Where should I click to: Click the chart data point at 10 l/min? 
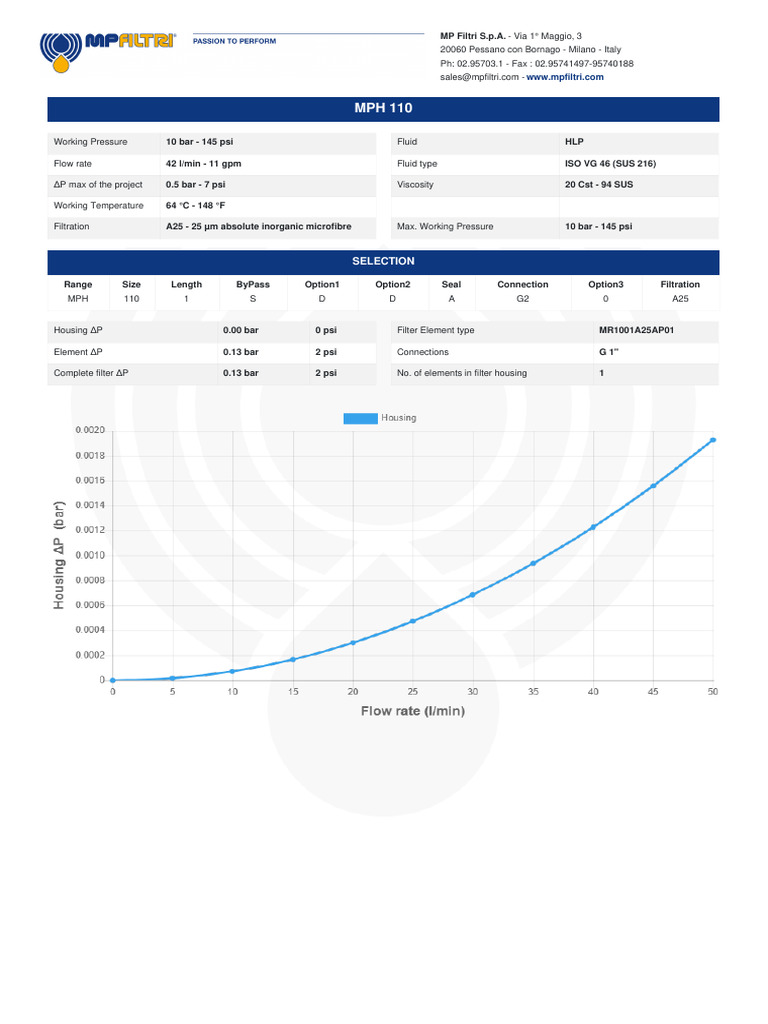232,671
